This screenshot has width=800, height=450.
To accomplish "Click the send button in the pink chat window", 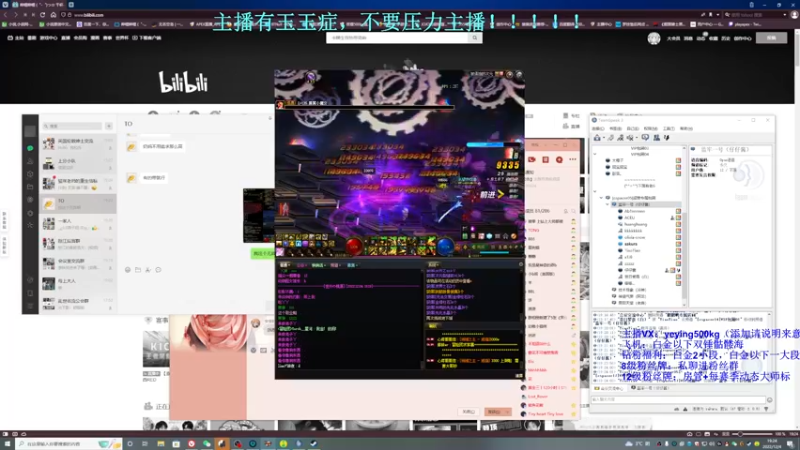I will [494, 412].
